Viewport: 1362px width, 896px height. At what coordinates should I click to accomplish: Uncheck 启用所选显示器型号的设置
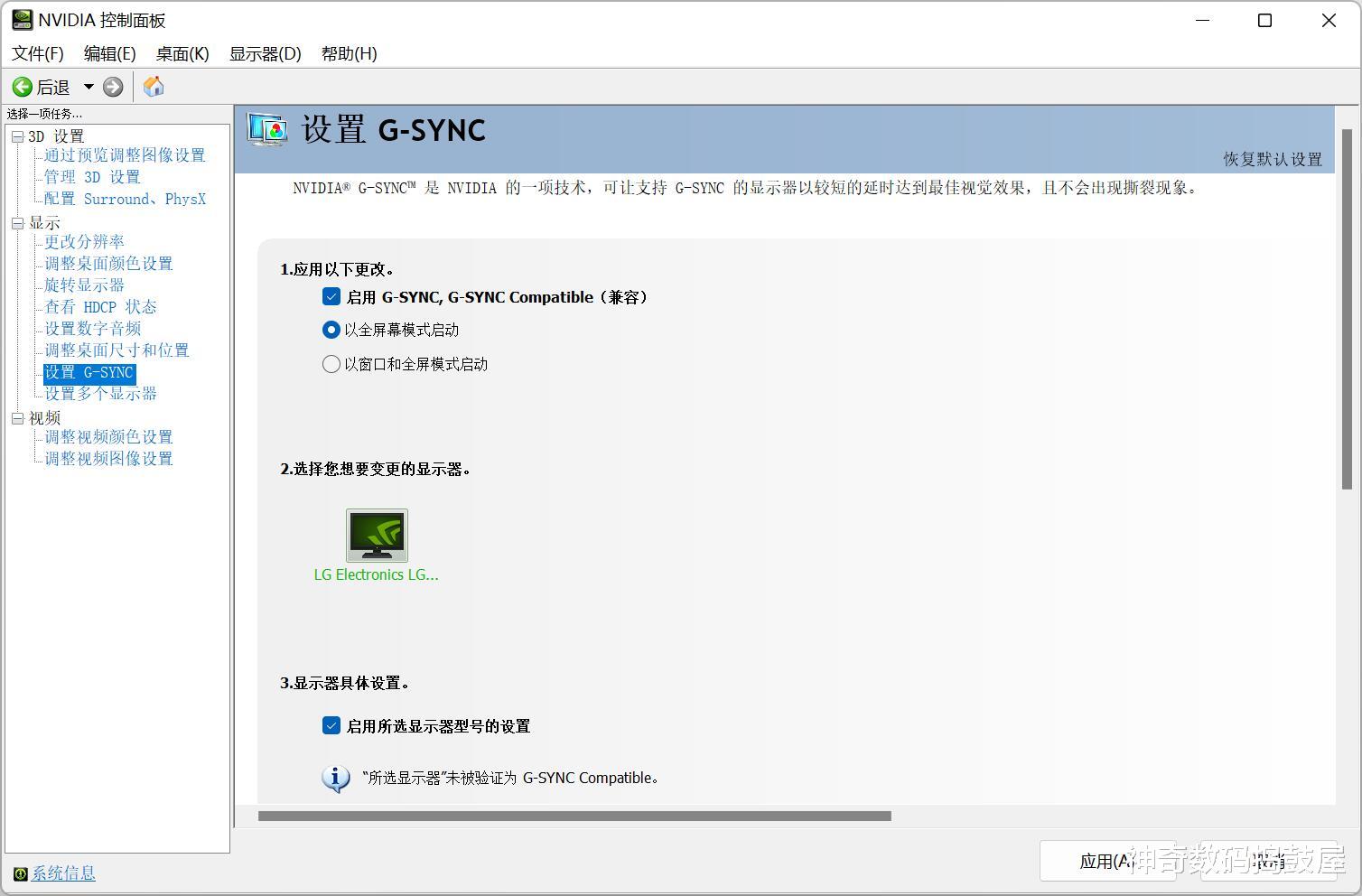click(331, 725)
